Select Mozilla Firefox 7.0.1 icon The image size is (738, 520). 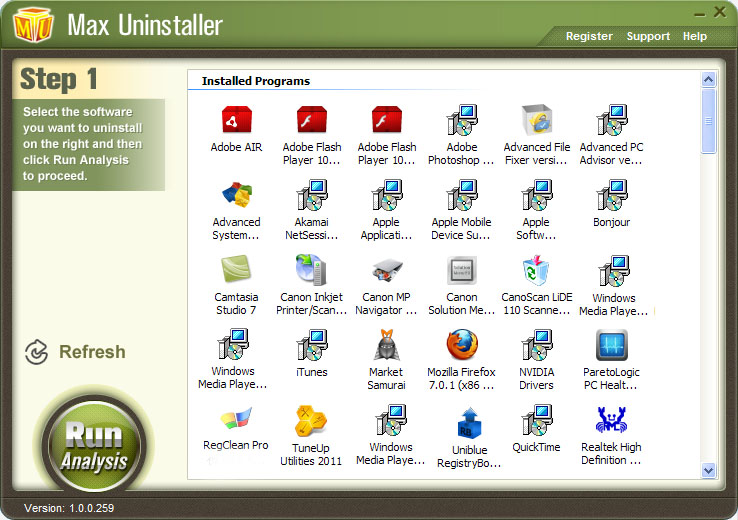[462, 345]
